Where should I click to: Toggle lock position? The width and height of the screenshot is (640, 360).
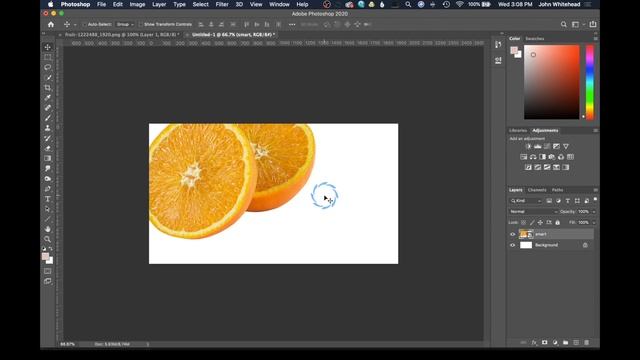(x=540, y=222)
